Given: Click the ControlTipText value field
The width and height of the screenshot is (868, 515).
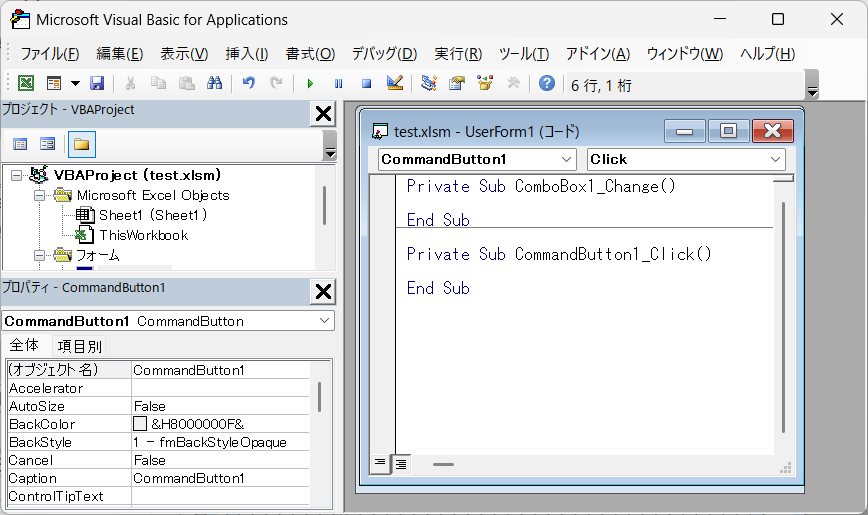Looking at the screenshot, I should (220, 496).
